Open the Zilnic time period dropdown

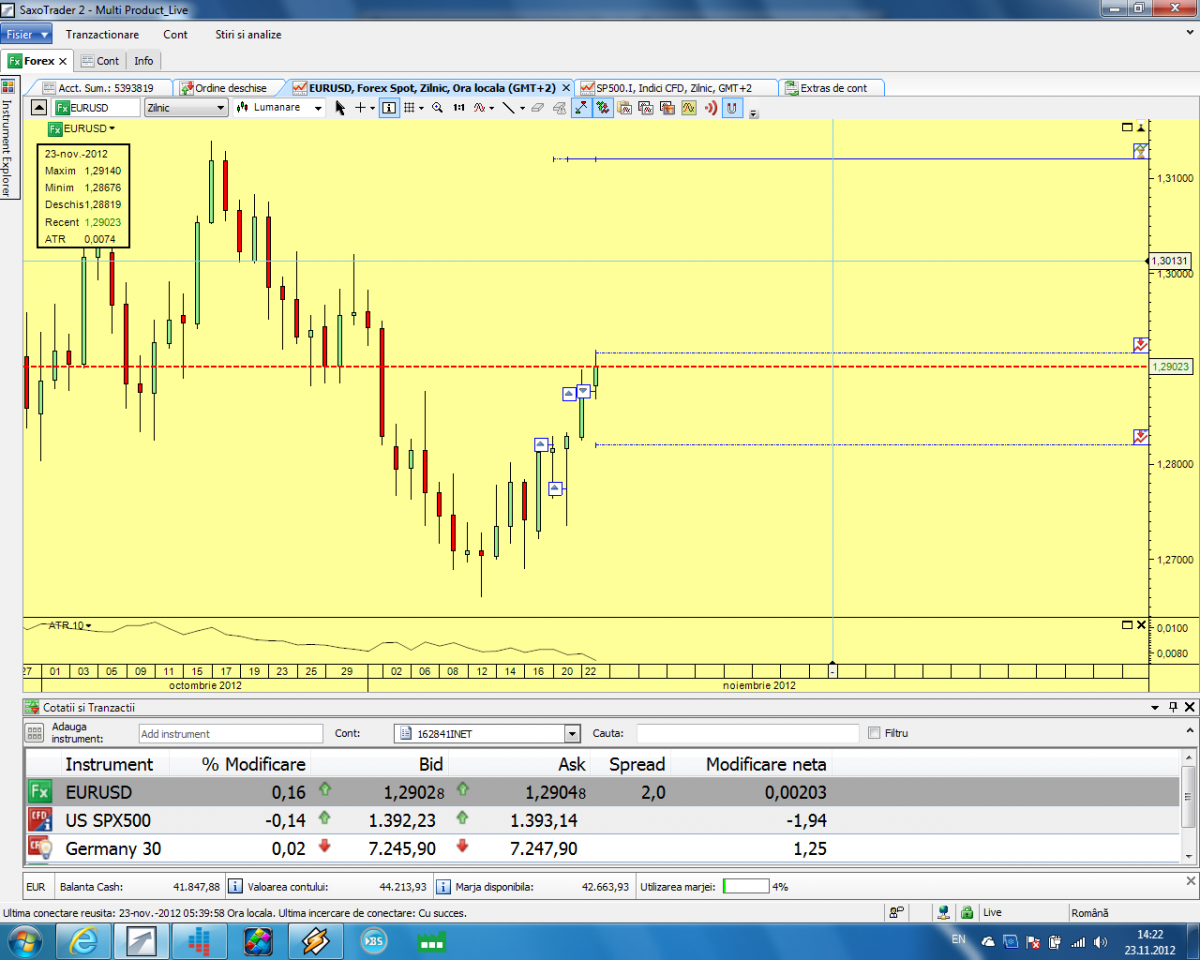(184, 108)
